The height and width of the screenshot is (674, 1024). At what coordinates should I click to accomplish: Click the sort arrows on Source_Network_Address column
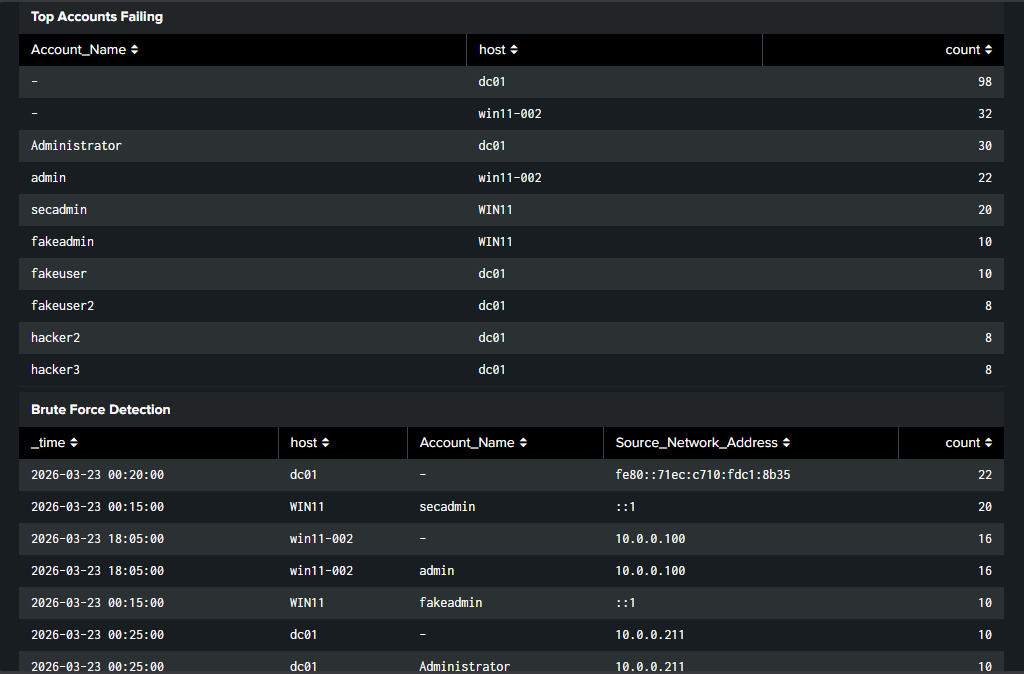click(x=784, y=442)
